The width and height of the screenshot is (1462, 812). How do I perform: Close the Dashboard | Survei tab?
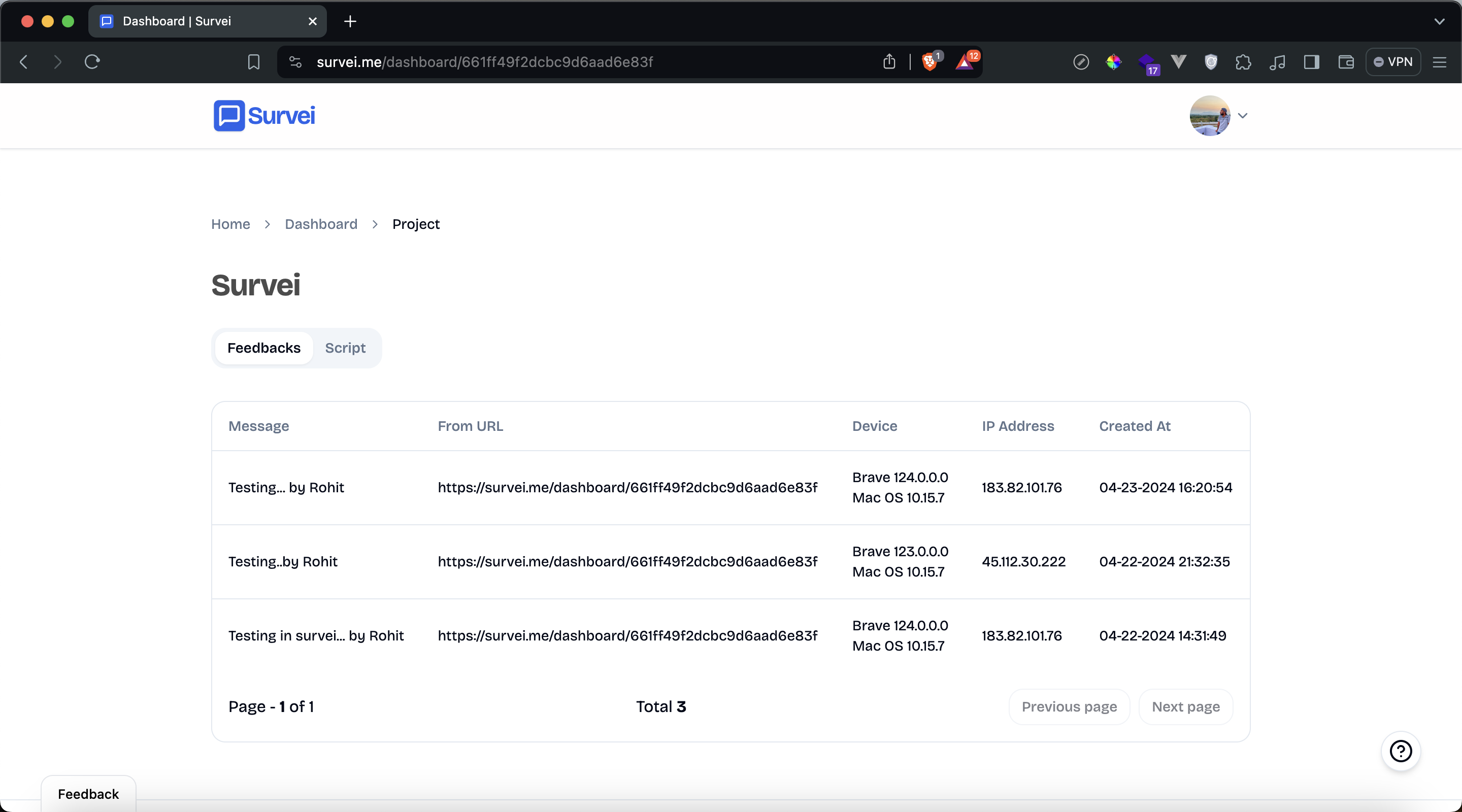tap(312, 21)
